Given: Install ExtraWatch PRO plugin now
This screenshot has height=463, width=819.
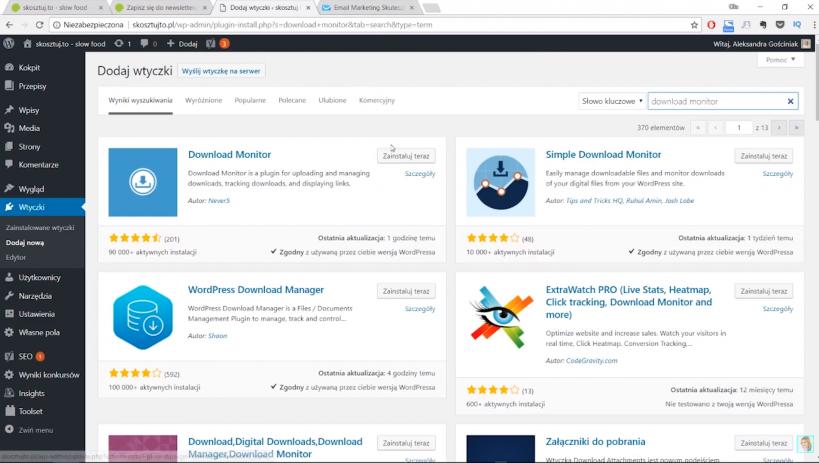Looking at the screenshot, I should (x=764, y=291).
